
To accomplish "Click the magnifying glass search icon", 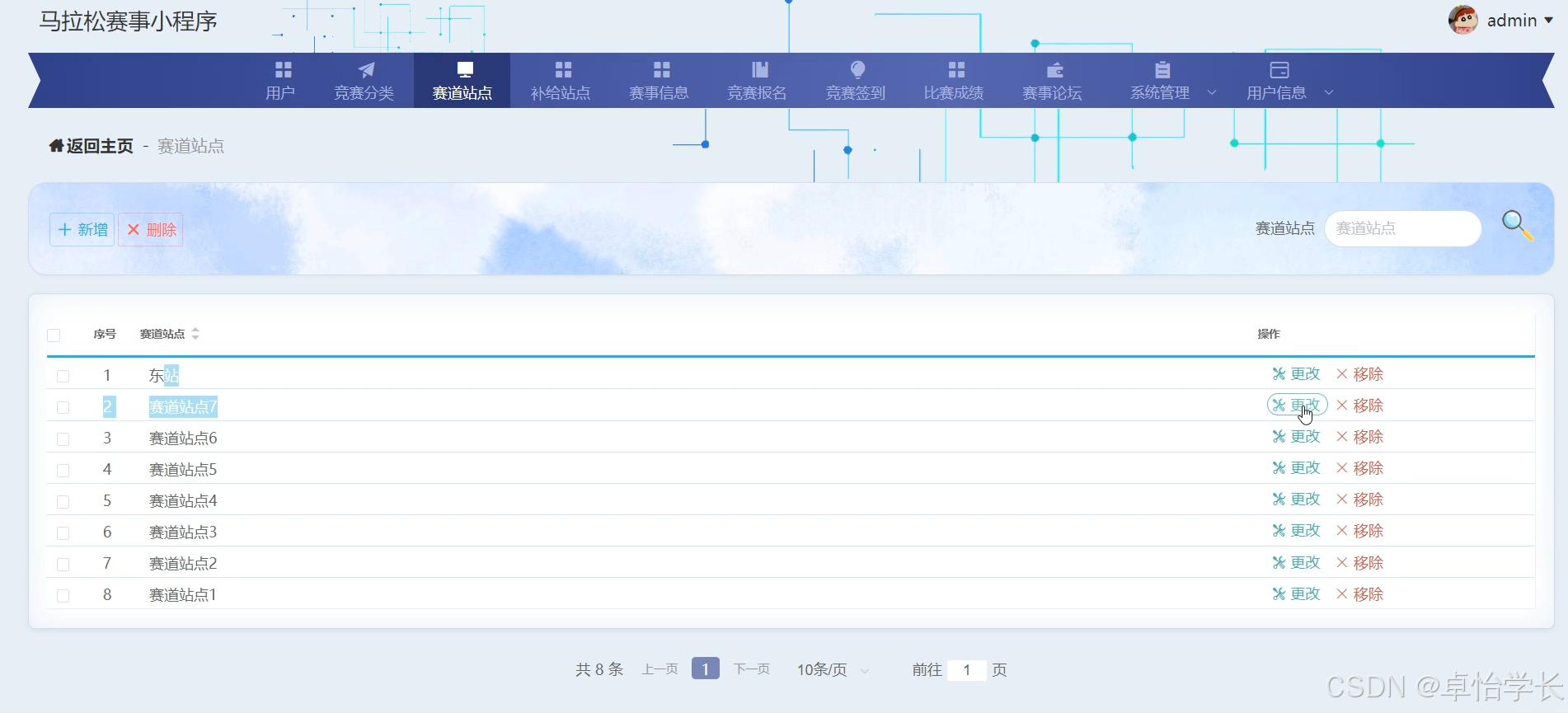I will 1517,225.
